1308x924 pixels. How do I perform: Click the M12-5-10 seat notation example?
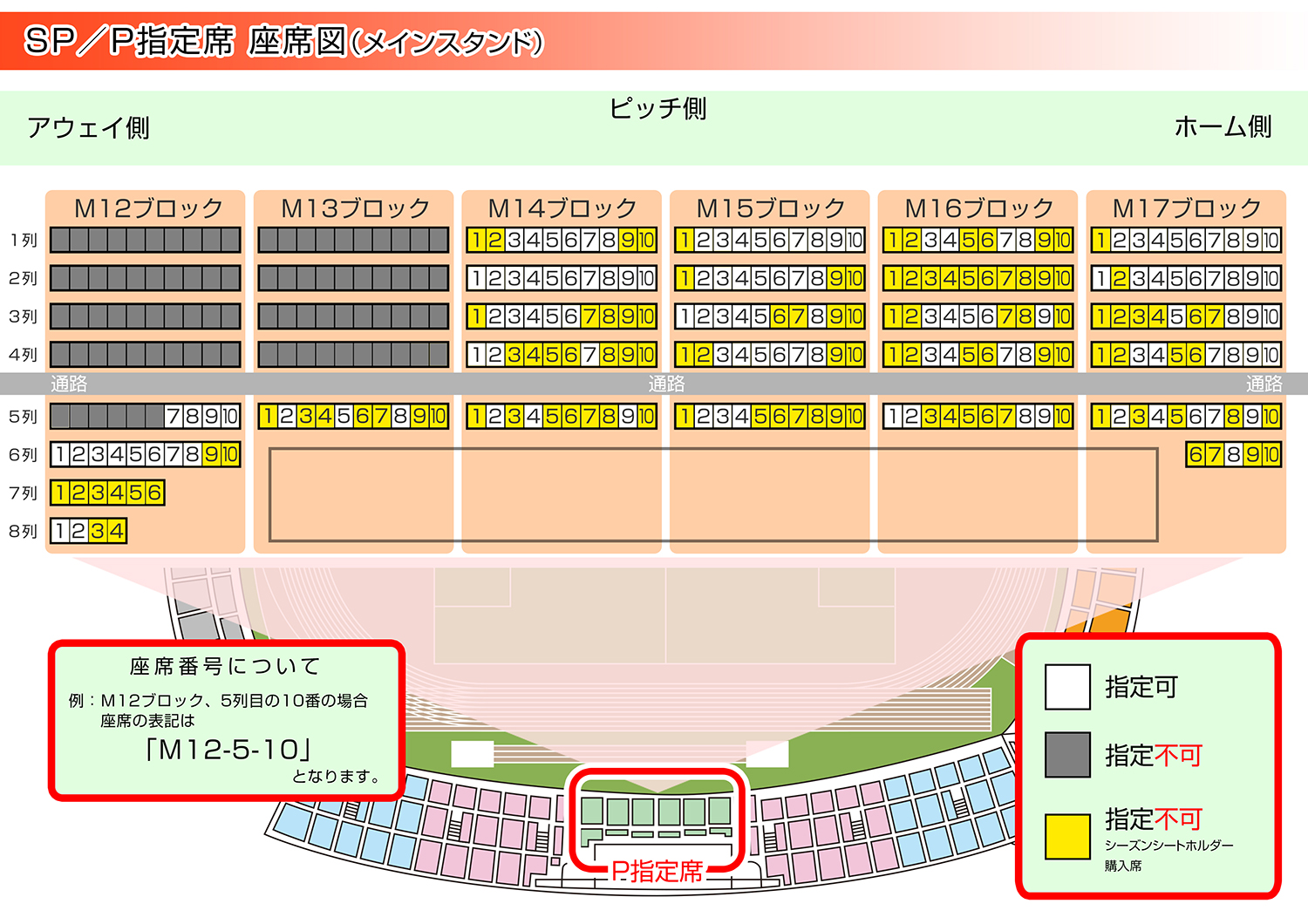[x=228, y=749]
